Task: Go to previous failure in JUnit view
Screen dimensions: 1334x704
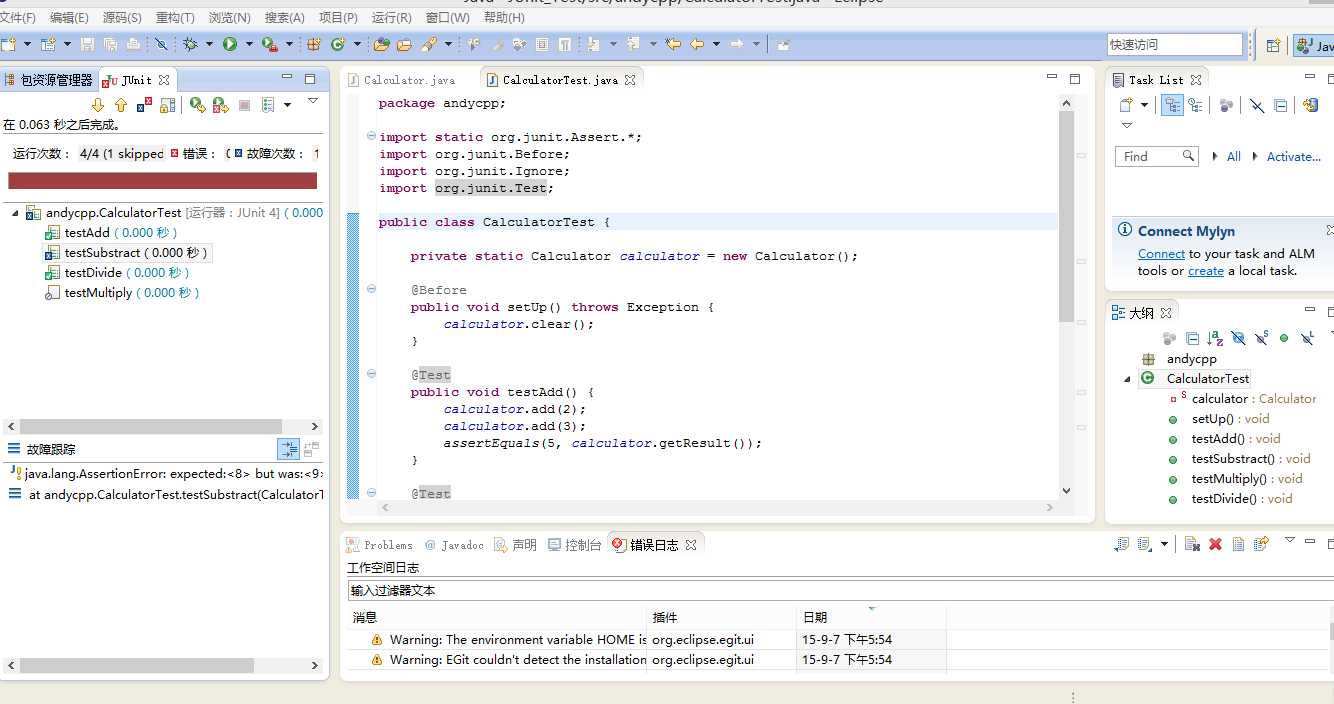Action: [121, 105]
